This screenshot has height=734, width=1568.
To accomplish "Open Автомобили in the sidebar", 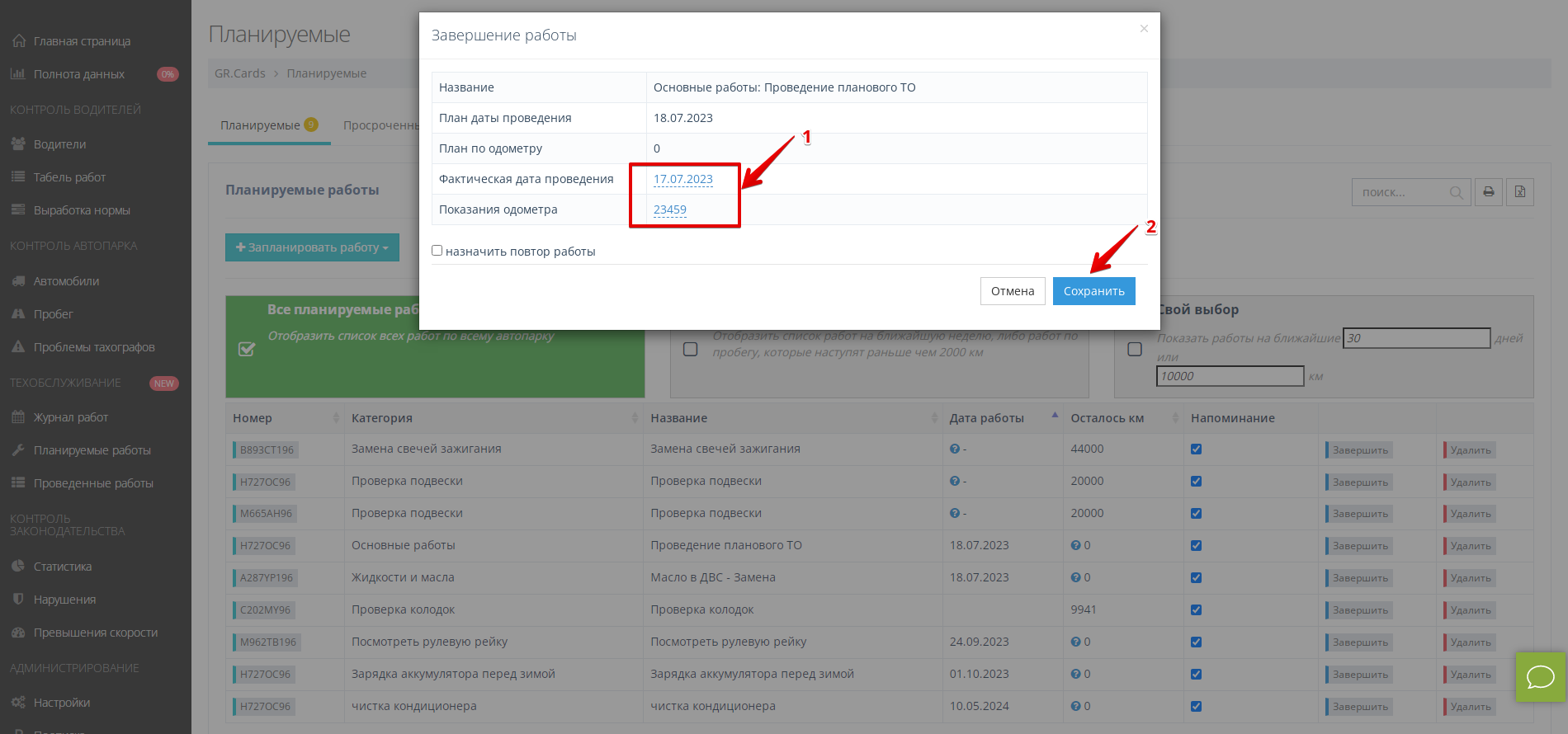I will [x=66, y=281].
